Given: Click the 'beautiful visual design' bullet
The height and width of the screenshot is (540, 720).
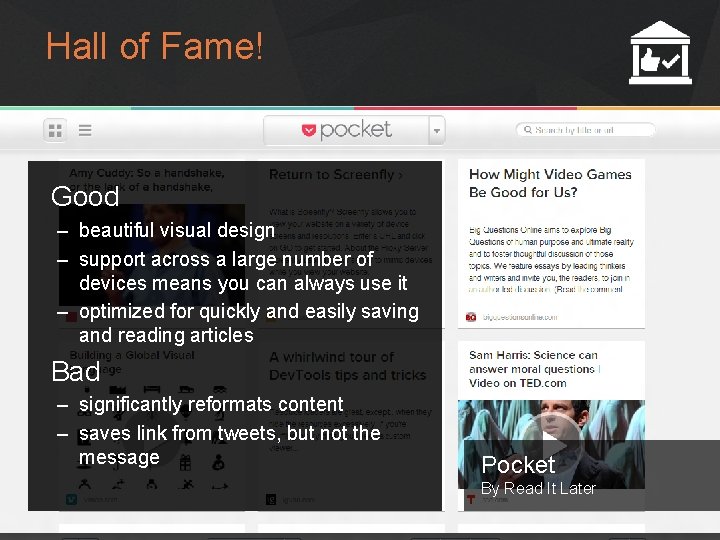Looking at the screenshot, I should click(177, 230).
